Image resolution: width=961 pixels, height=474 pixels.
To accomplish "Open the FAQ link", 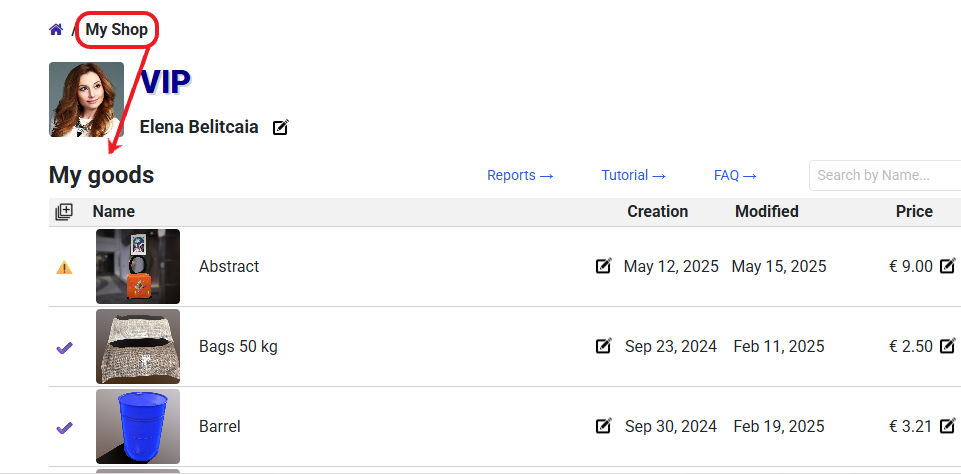I will pos(735,175).
